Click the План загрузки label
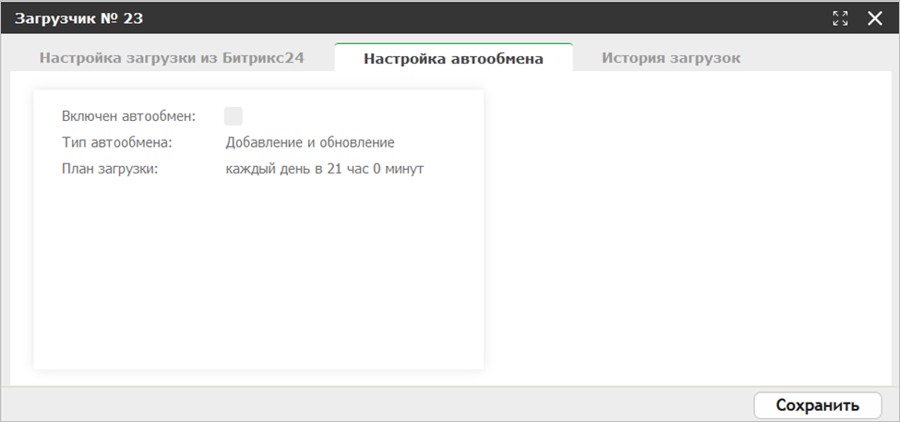The image size is (900, 422). (x=110, y=169)
